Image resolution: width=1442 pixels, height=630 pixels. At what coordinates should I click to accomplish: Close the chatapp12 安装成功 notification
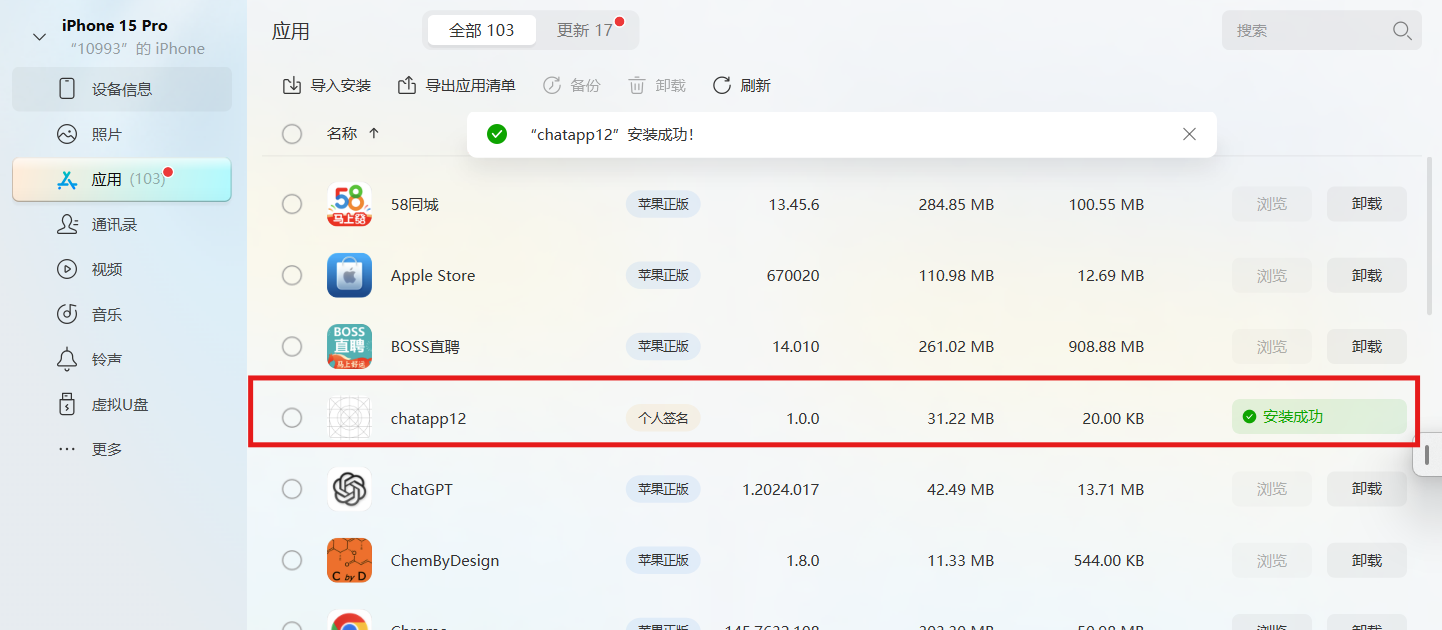pos(1189,134)
